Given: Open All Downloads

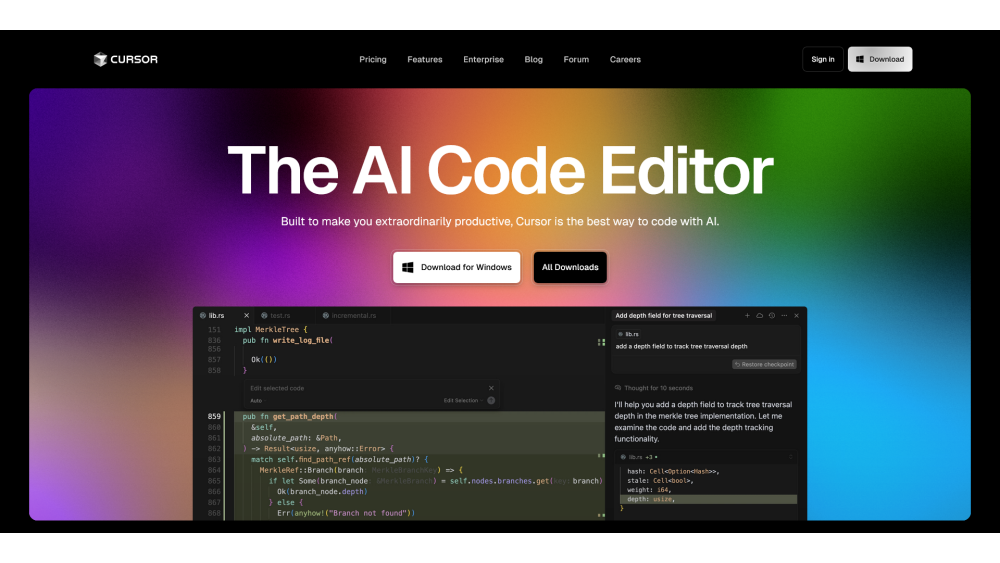Looking at the screenshot, I should [x=570, y=267].
